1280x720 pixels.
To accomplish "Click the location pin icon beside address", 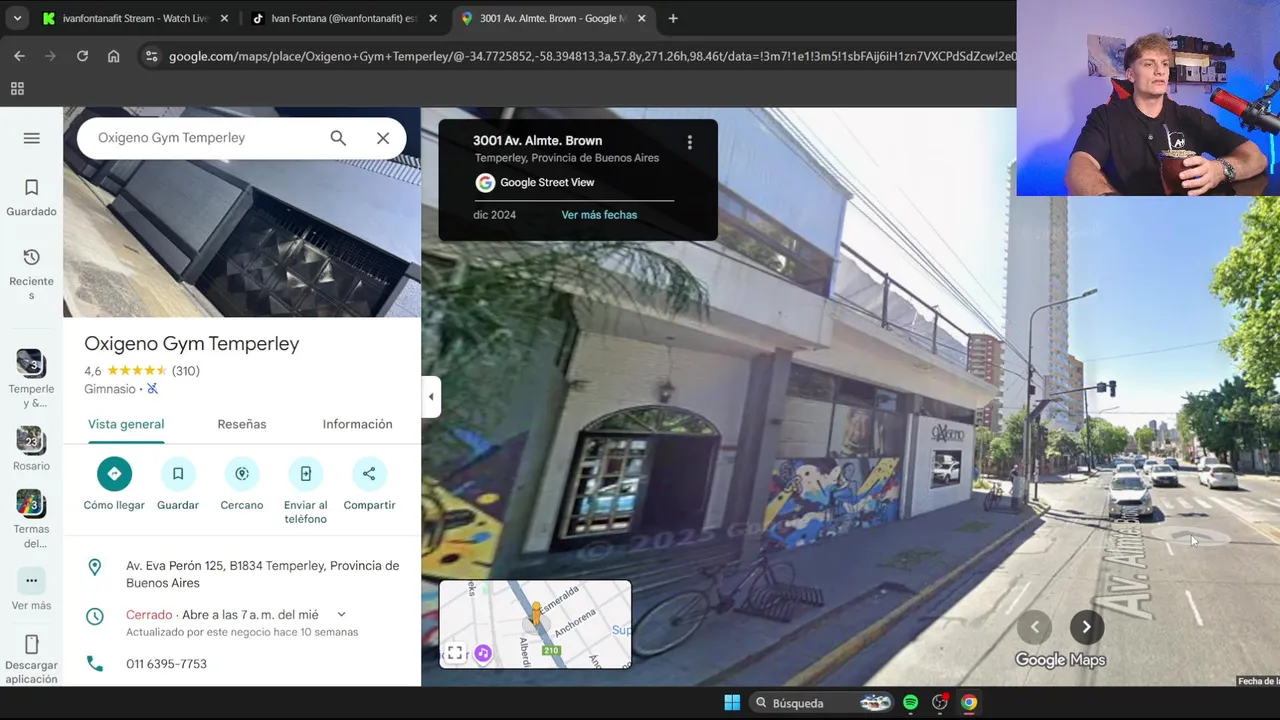I will (95, 567).
